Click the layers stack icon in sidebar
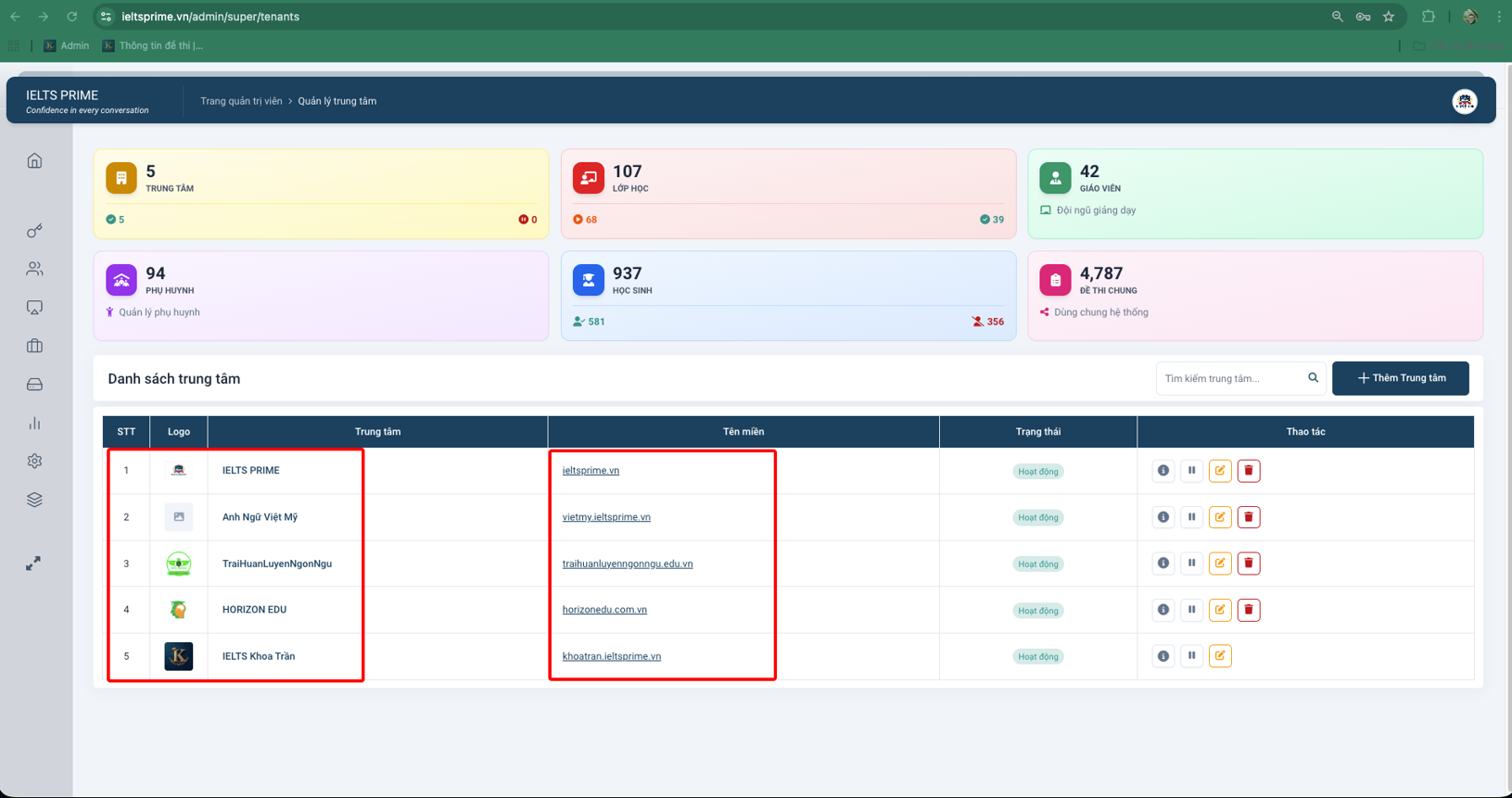 pos(34,500)
